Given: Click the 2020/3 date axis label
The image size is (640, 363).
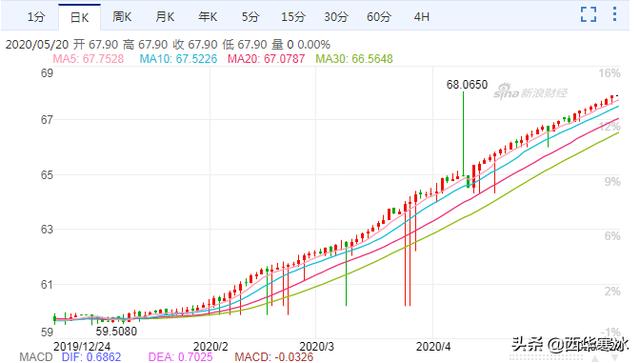Looking at the screenshot, I should pyautogui.click(x=317, y=347).
